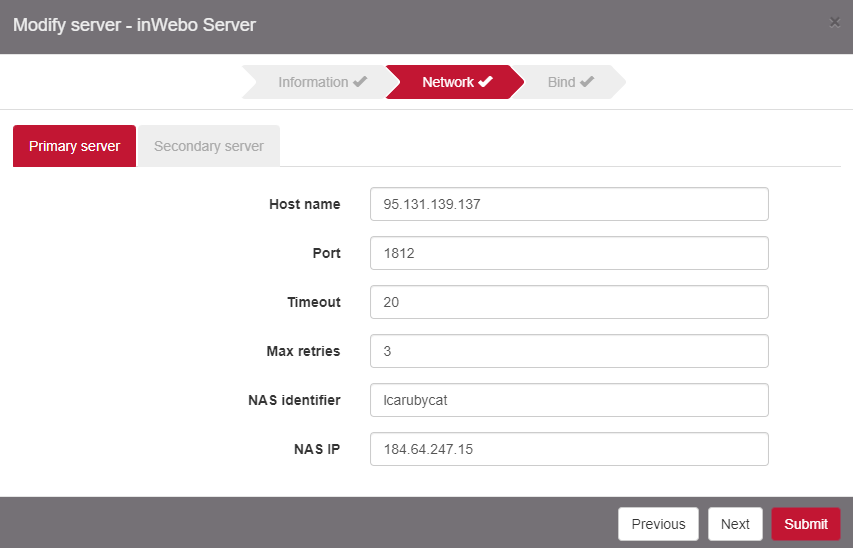Click into the Port field showing 1812
This screenshot has height=548, width=853.
coord(568,253)
